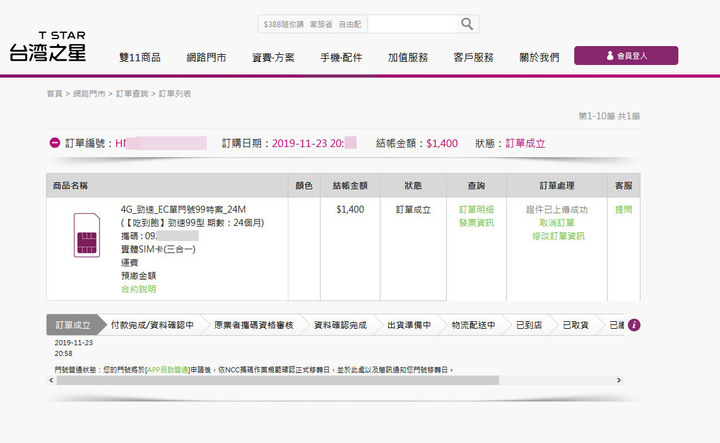Click 自由配 search suggestion
Viewport: 720px width, 443px height.
coord(349,24)
